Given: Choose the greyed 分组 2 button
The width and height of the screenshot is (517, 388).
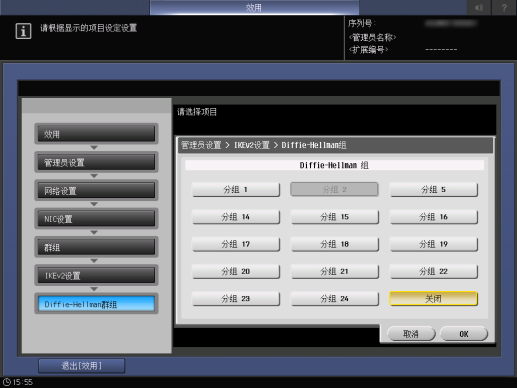Looking at the screenshot, I should (x=334, y=189).
